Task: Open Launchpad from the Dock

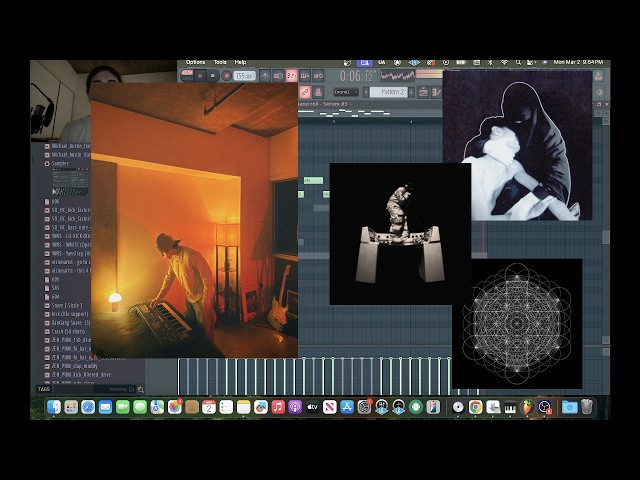Action: (71, 407)
